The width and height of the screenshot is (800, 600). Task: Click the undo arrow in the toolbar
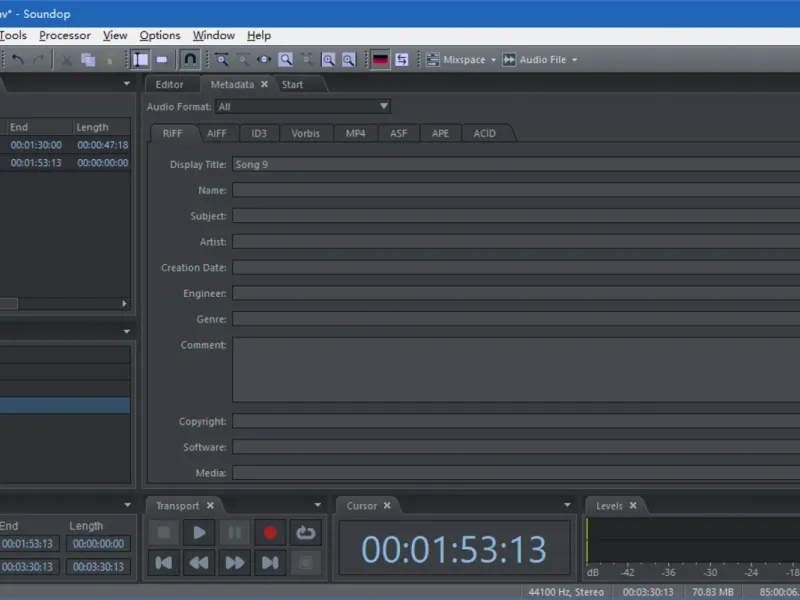tap(18, 60)
